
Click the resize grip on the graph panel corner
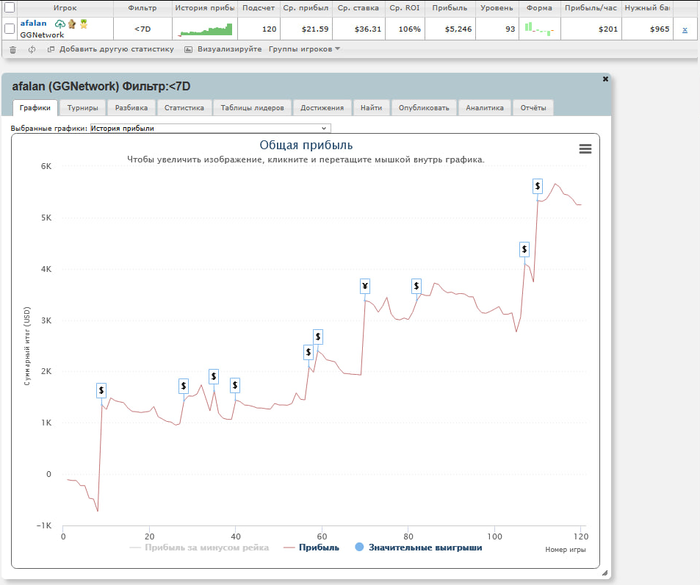[605, 573]
